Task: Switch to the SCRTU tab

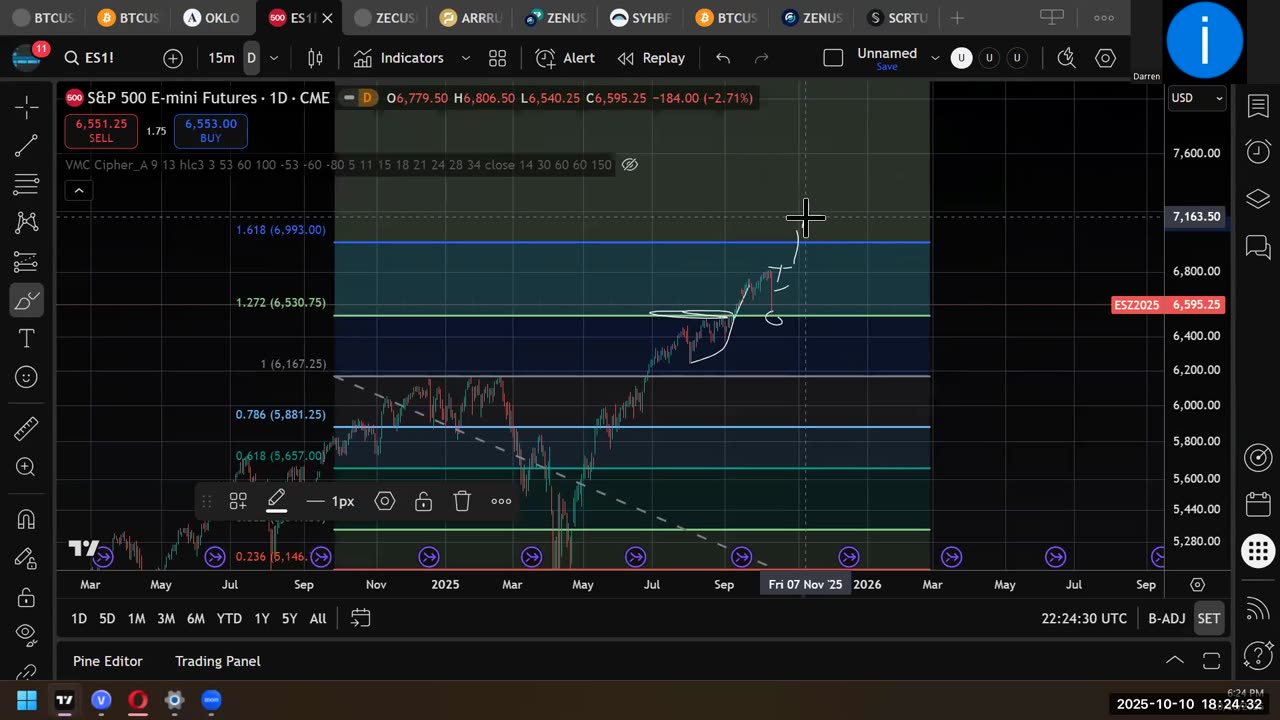Action: click(x=898, y=18)
